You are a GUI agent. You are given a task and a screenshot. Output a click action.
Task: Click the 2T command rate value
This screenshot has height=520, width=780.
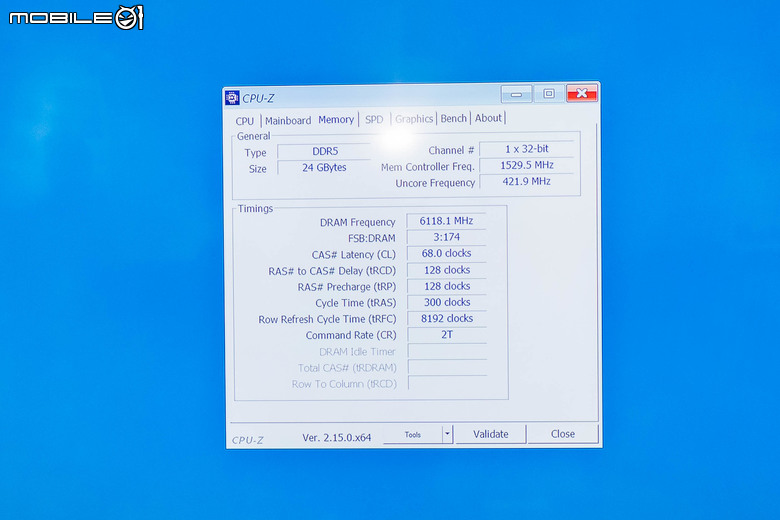[x=446, y=335]
